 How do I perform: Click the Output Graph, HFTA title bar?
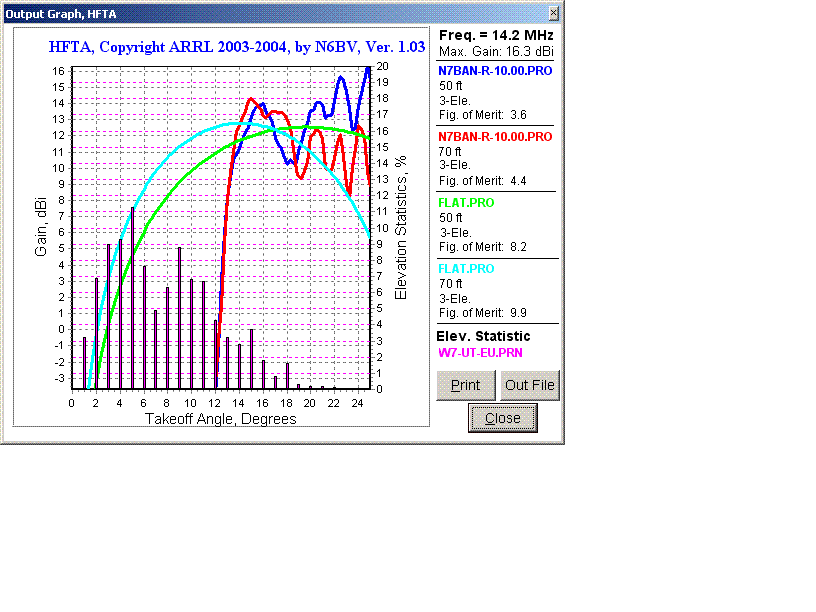point(250,13)
